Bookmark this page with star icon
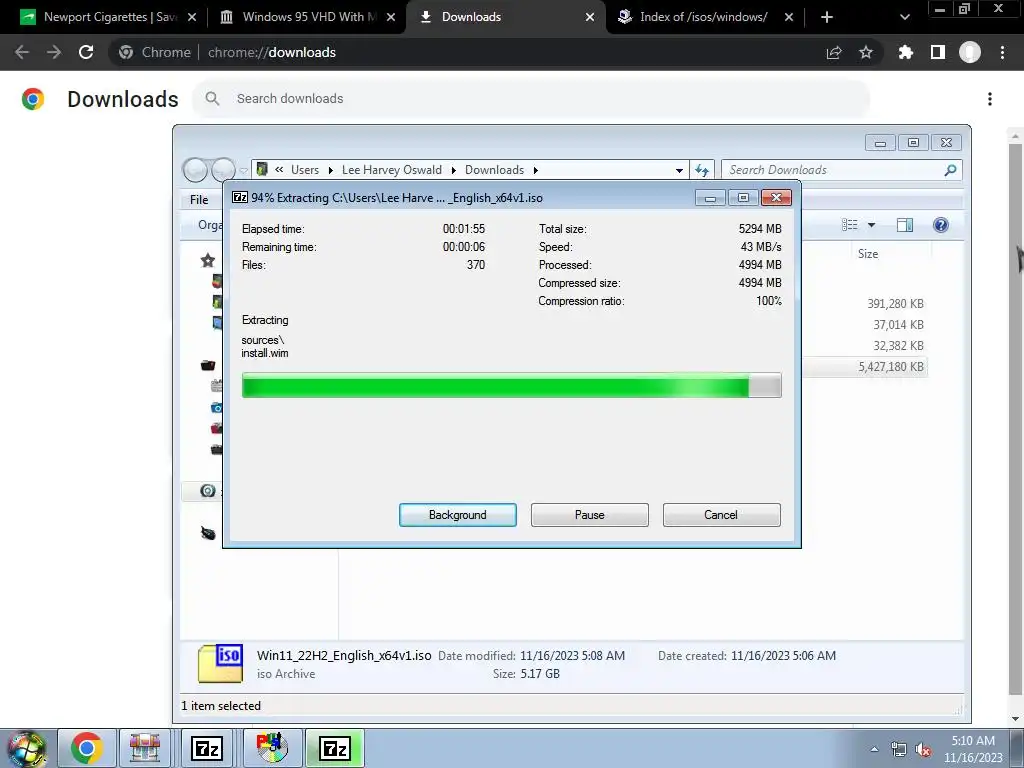This screenshot has width=1024, height=768. click(x=866, y=52)
